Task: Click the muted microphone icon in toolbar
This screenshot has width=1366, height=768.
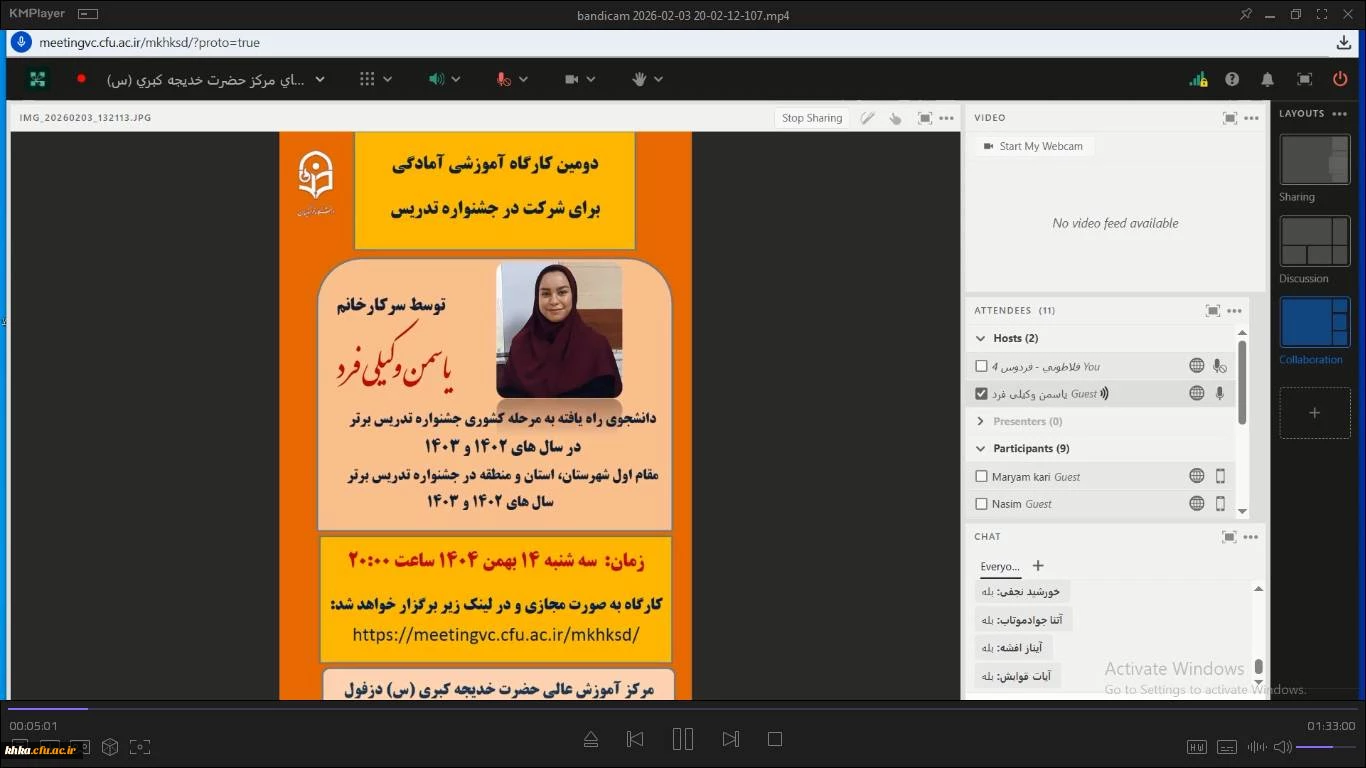Action: point(504,79)
